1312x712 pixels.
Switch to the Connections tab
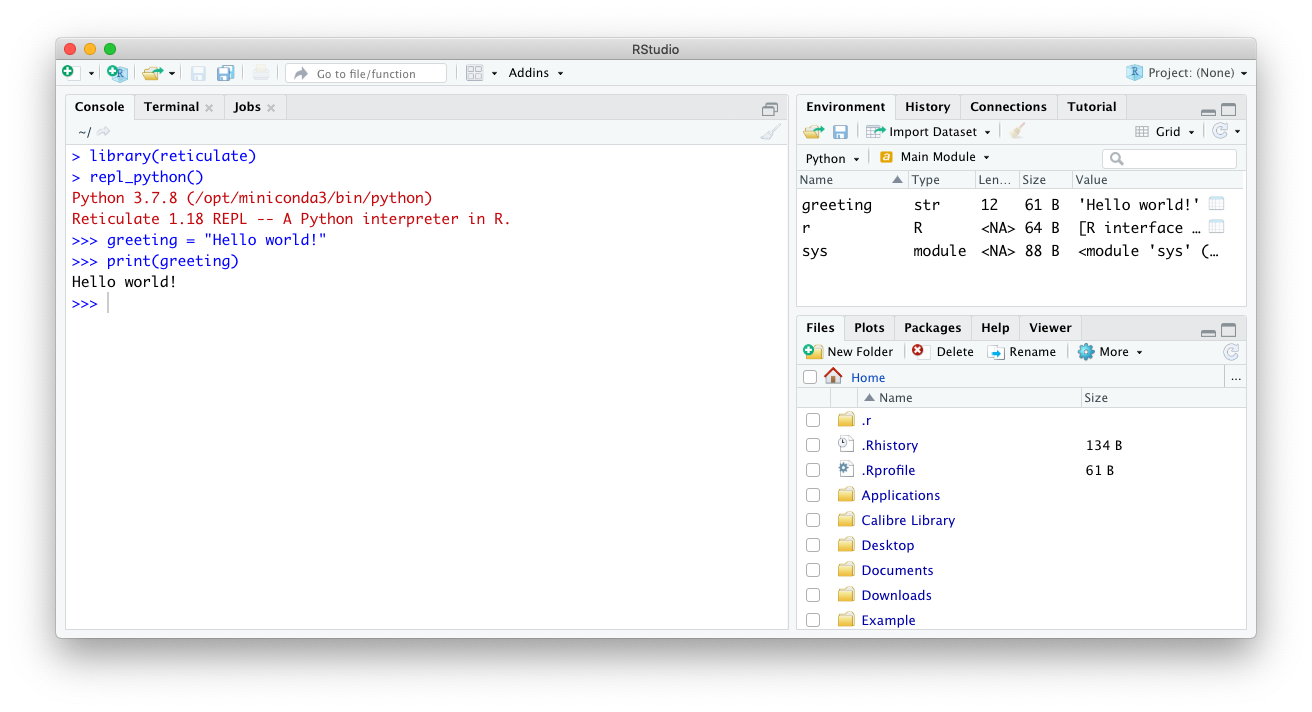click(x=1008, y=107)
